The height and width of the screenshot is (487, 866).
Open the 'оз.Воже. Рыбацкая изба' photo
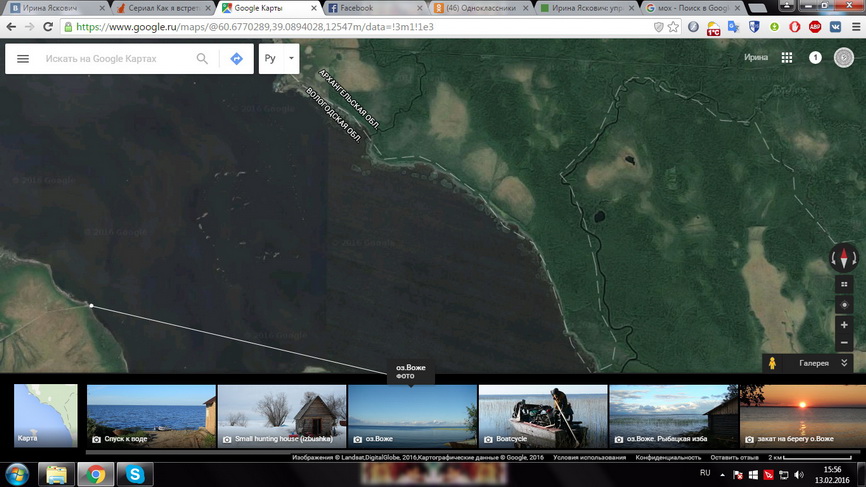coord(673,416)
